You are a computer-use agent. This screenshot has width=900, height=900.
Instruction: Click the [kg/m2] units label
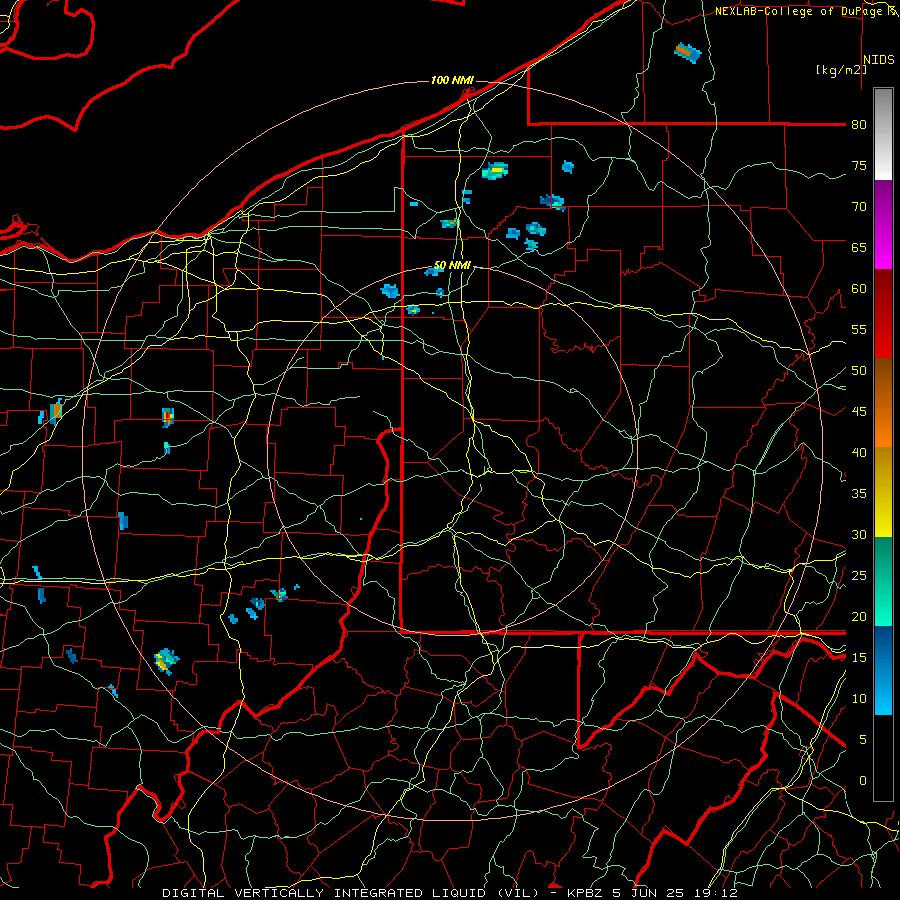(x=841, y=70)
